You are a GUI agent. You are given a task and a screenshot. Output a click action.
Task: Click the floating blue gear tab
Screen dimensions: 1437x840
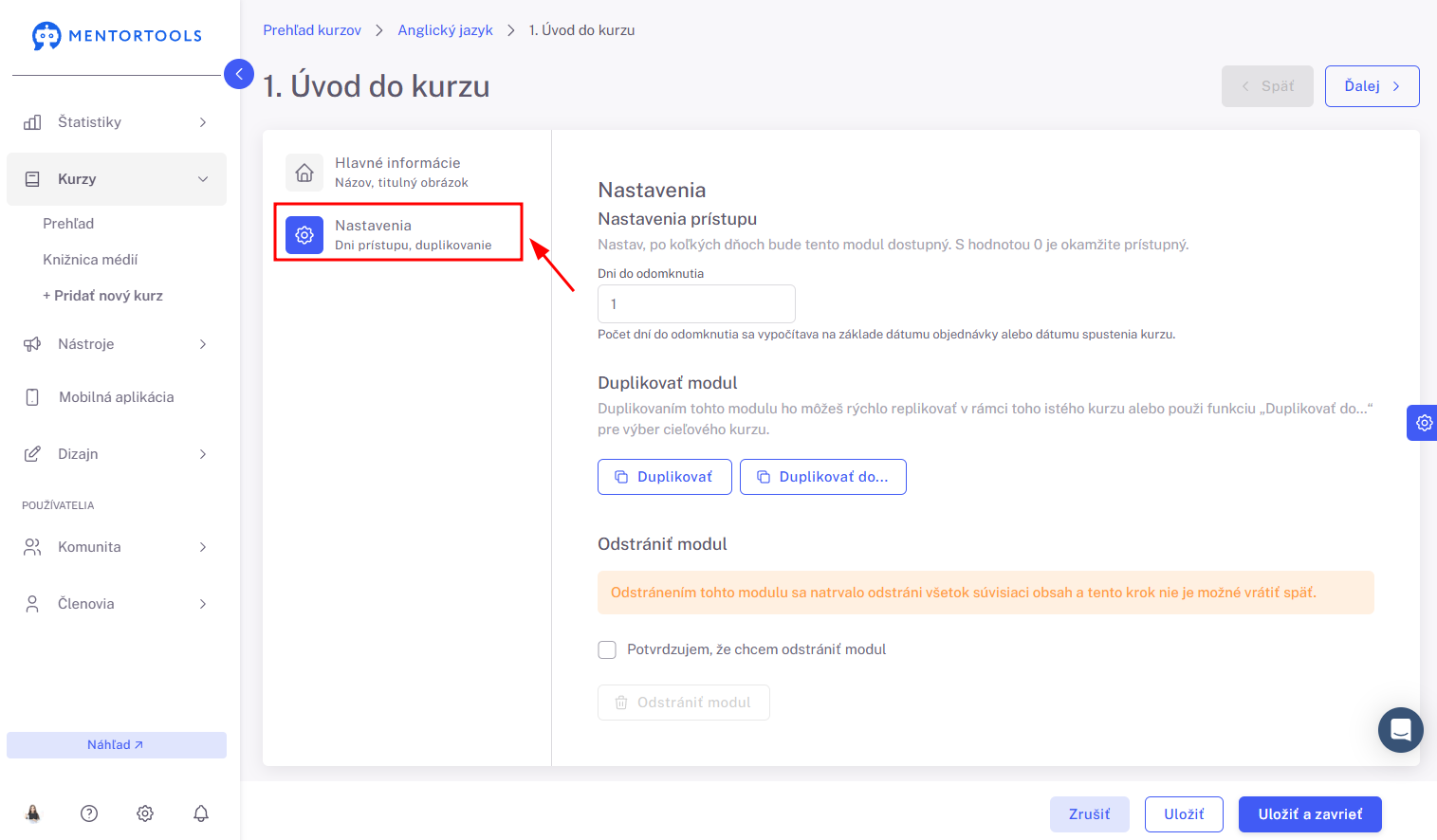(x=1423, y=423)
